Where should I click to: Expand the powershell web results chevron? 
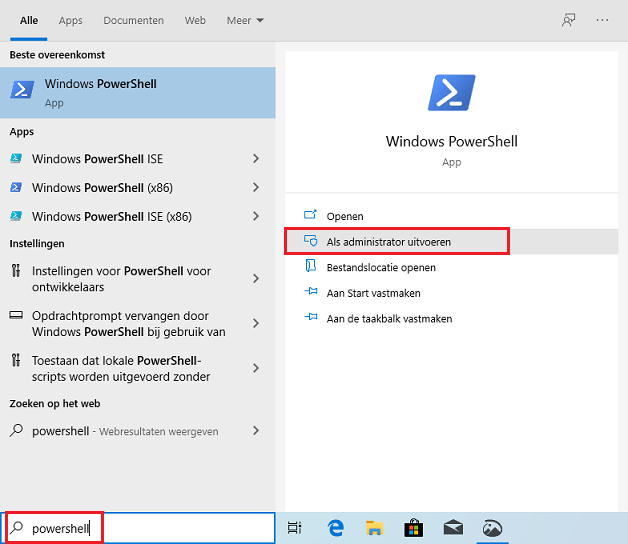coord(256,431)
